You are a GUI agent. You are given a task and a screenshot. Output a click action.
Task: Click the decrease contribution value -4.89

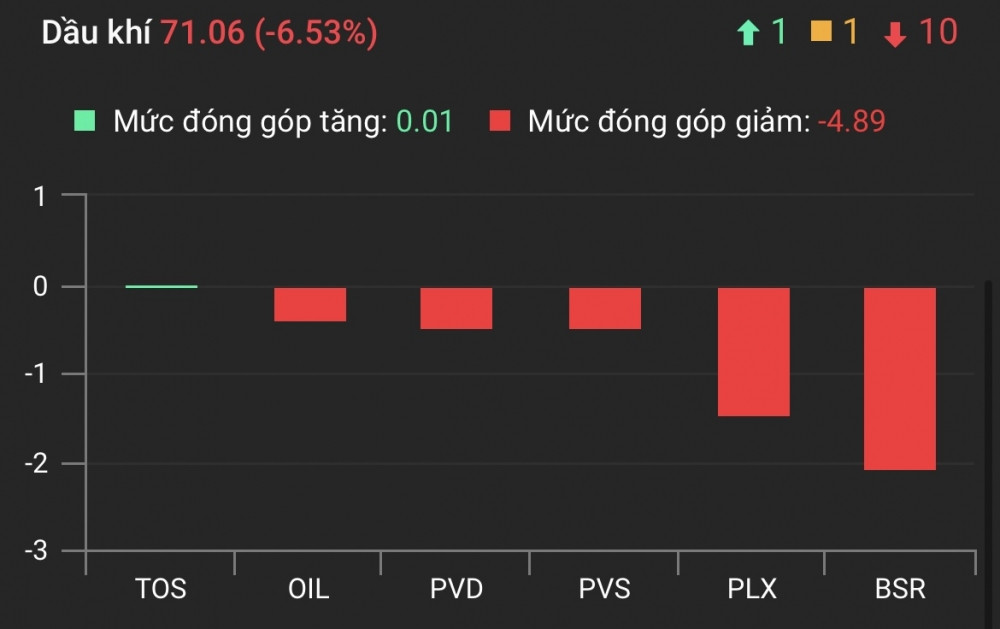point(851,122)
